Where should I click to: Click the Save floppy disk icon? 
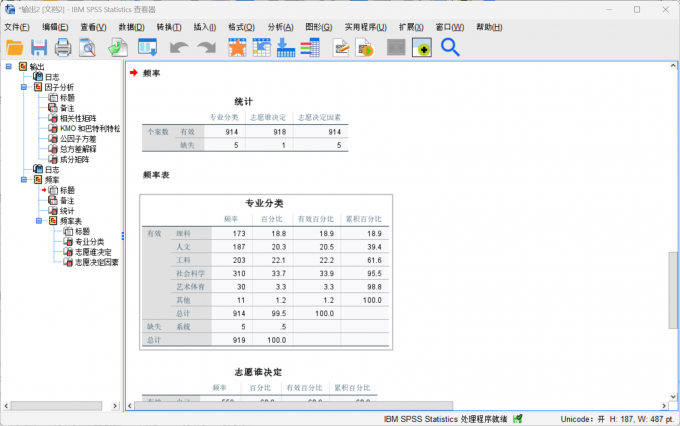(39, 47)
